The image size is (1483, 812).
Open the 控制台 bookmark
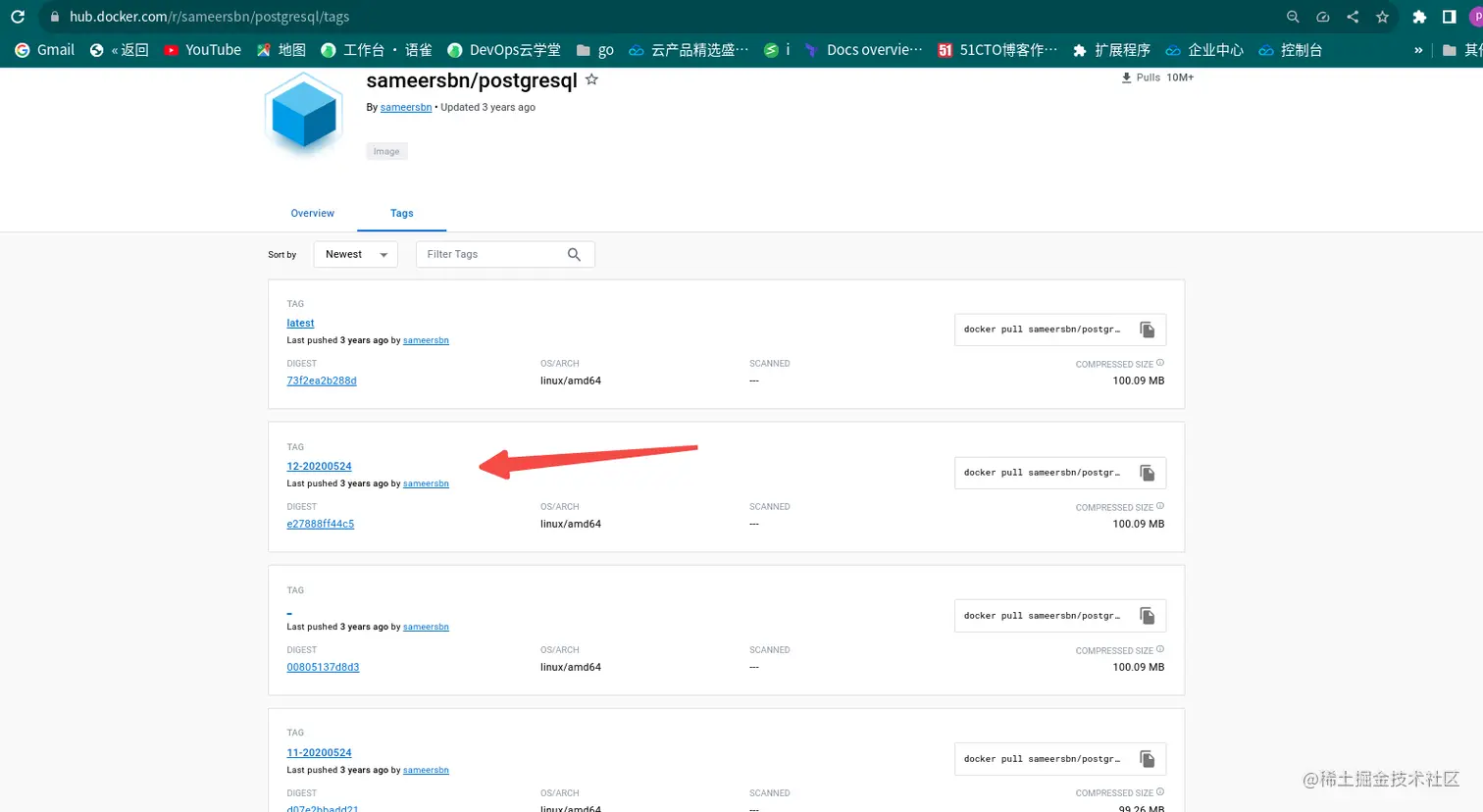(1291, 50)
